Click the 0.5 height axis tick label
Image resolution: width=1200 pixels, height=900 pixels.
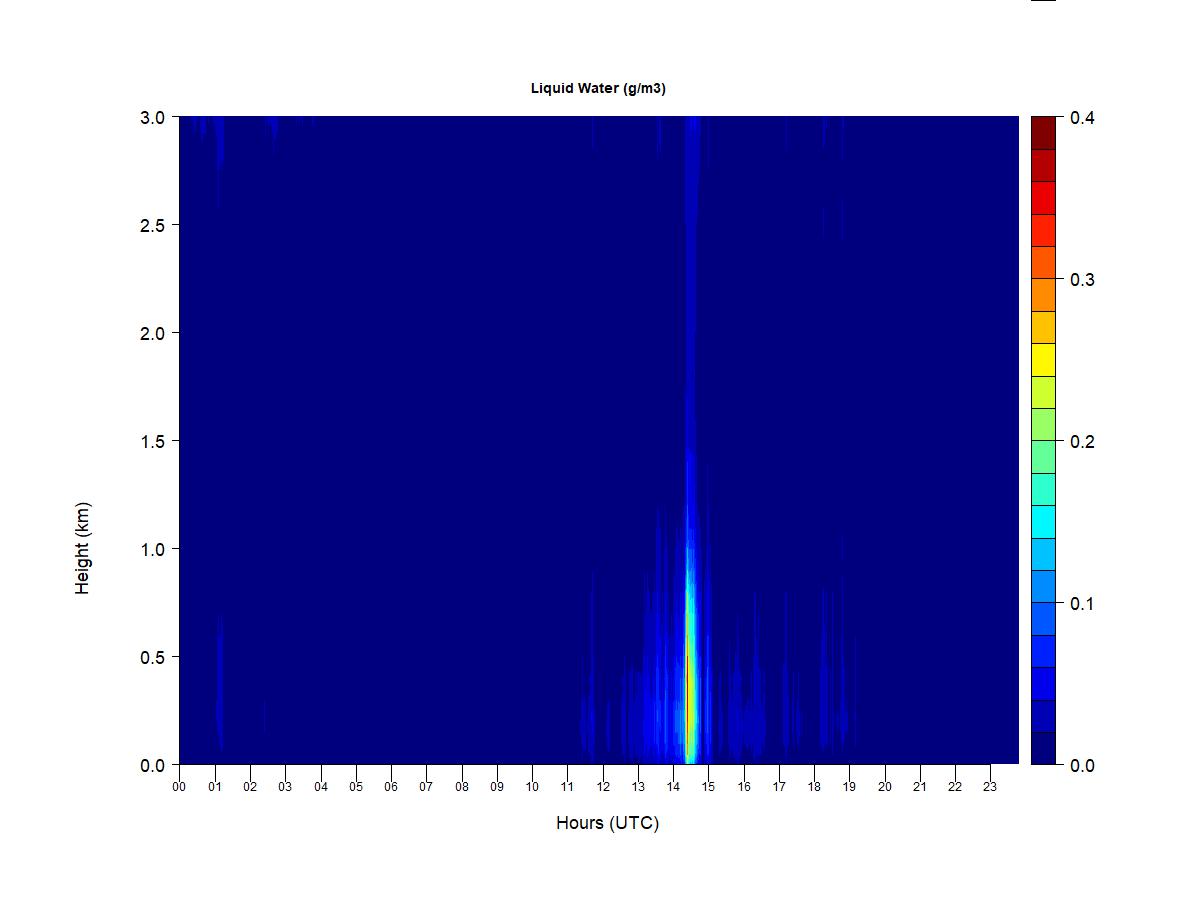tap(152, 657)
